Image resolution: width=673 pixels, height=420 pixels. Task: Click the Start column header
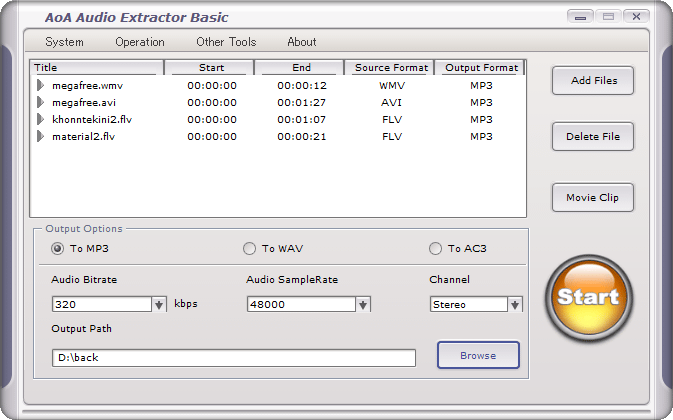(209, 68)
